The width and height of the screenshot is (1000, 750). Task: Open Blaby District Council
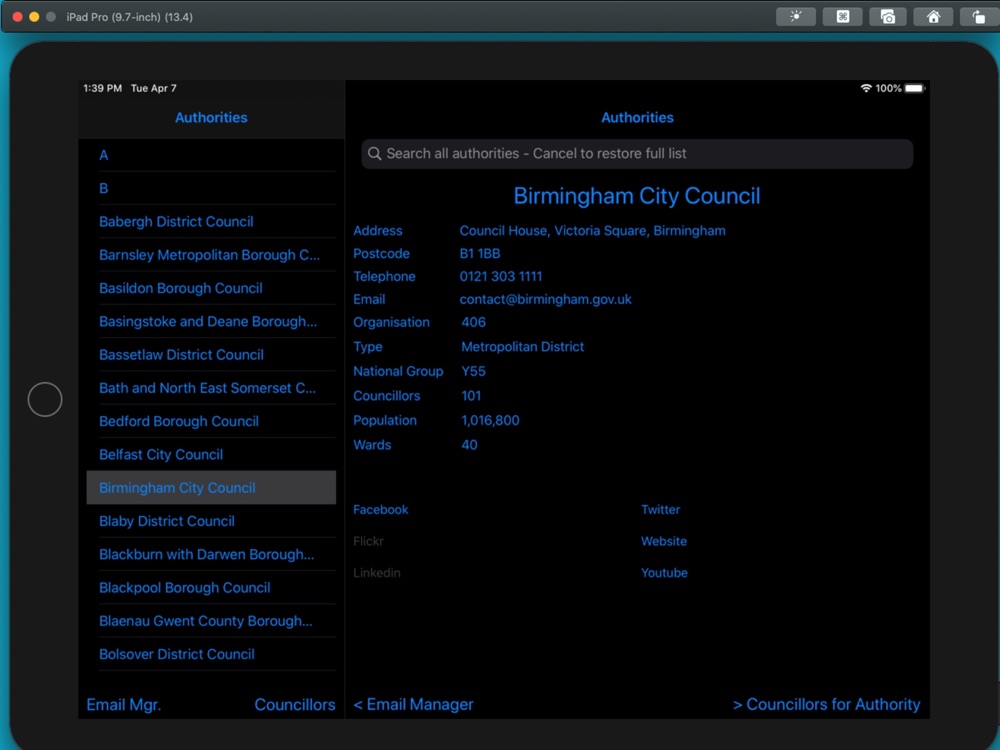pyautogui.click(x=211, y=521)
